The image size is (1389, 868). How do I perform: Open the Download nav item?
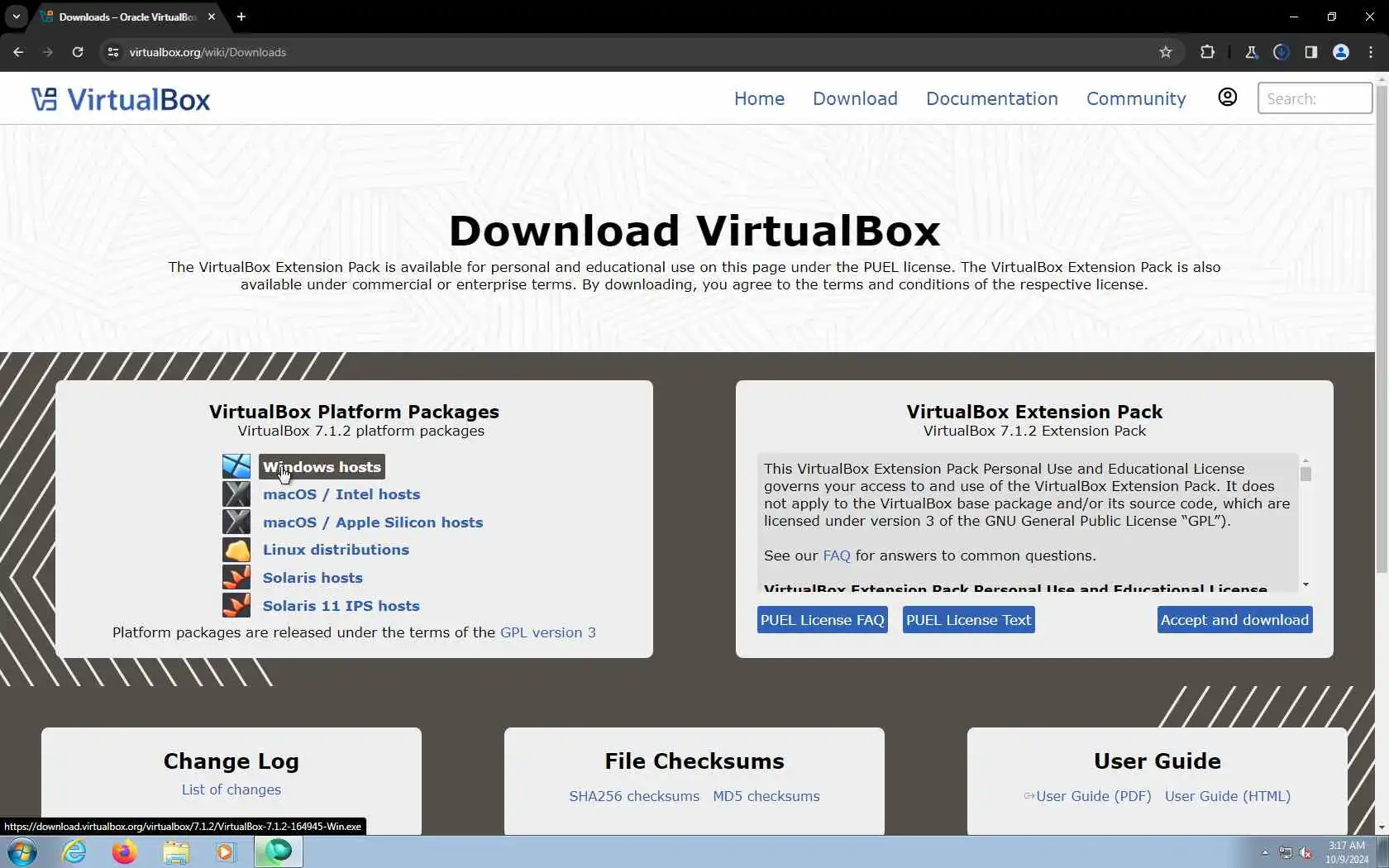tap(855, 98)
